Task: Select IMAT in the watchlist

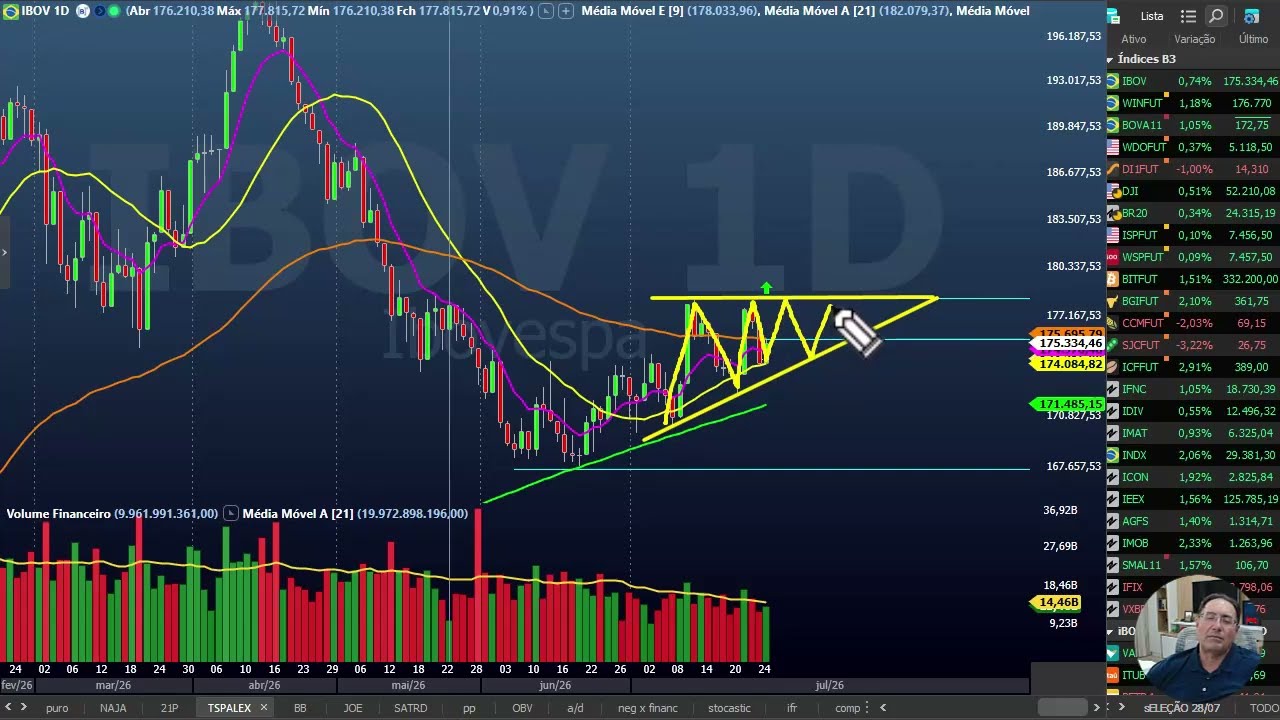Action: (x=1192, y=433)
